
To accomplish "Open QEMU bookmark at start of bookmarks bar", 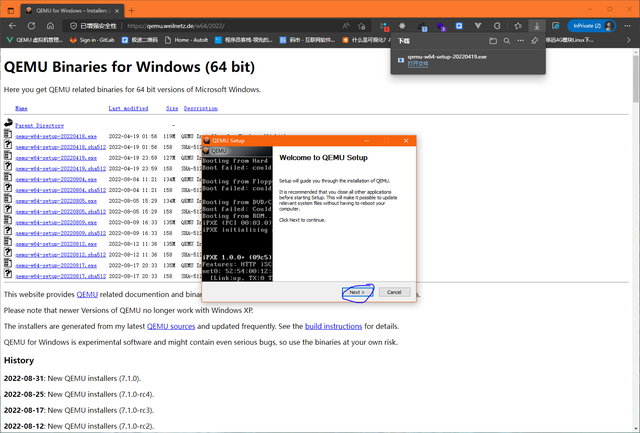I will 35,40.
